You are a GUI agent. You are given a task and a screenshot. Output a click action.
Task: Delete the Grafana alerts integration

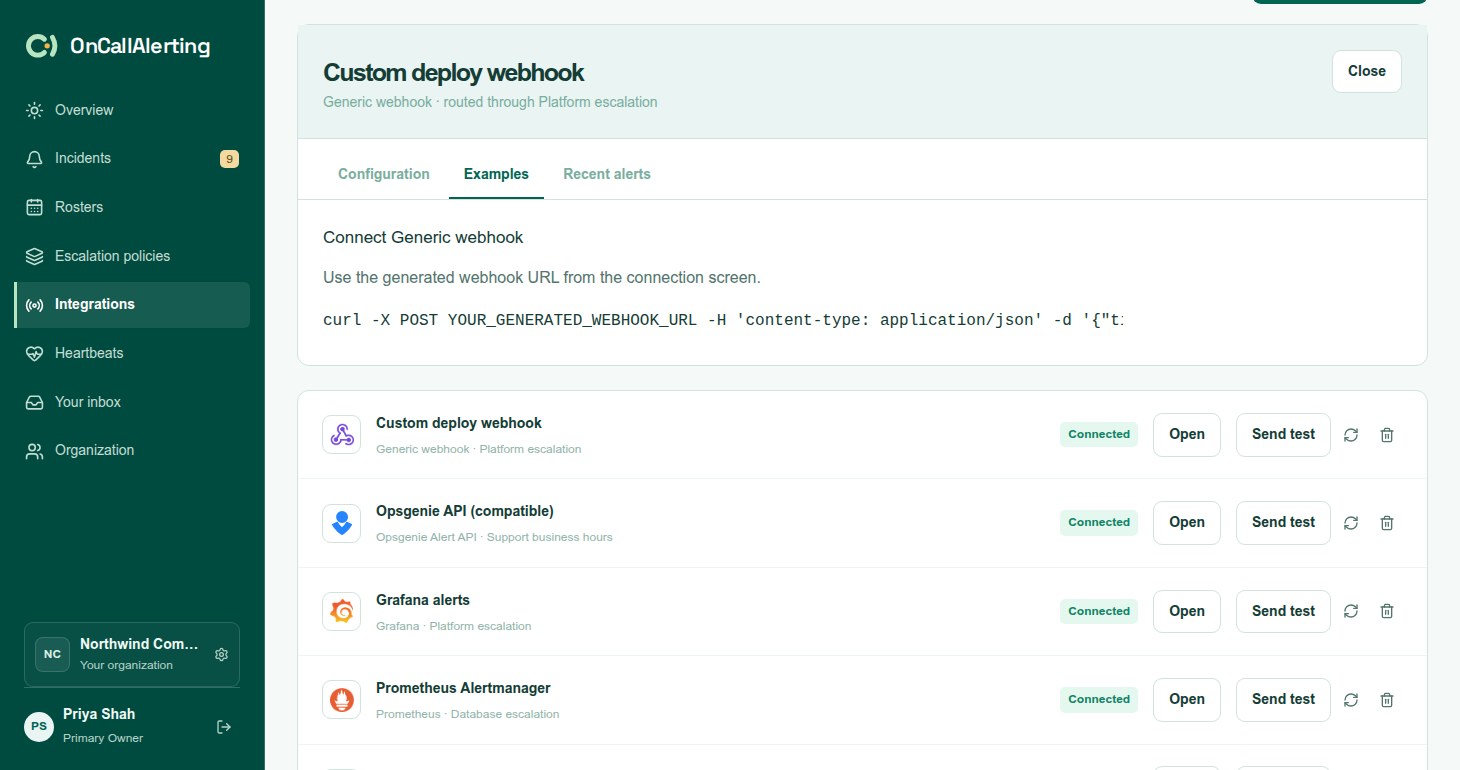pyautogui.click(x=1387, y=611)
